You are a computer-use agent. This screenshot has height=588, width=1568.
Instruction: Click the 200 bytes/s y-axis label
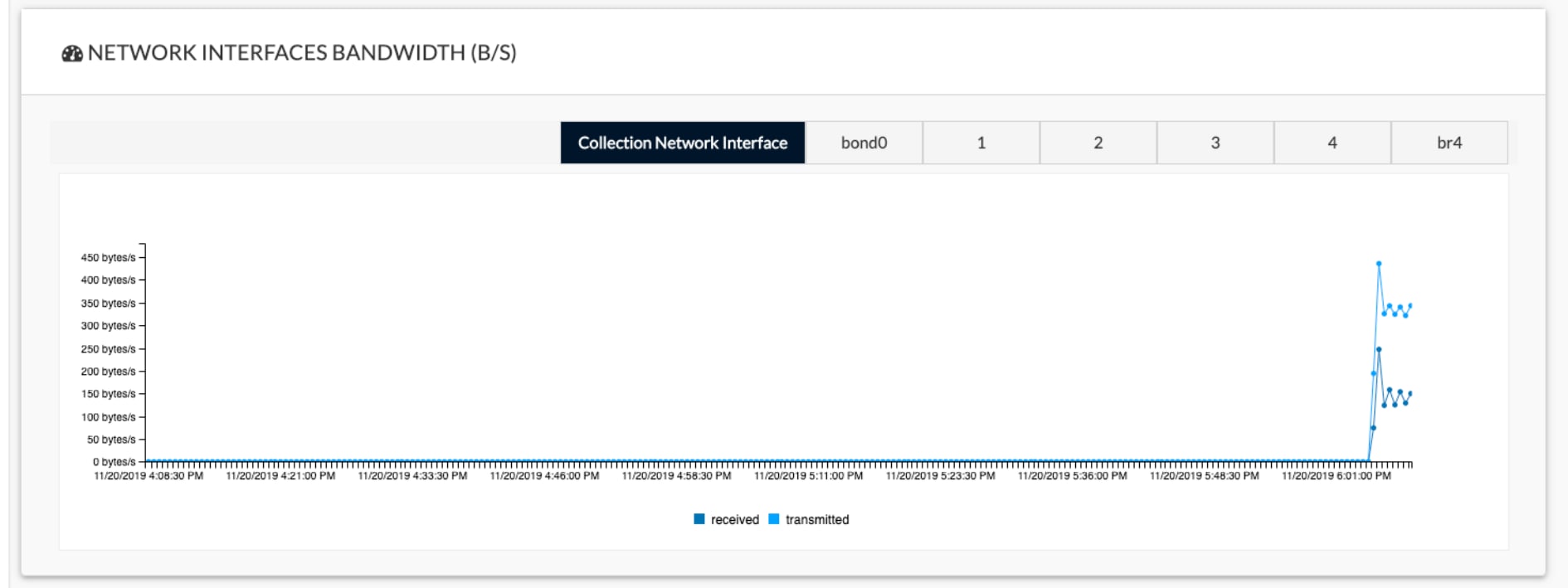tap(108, 372)
